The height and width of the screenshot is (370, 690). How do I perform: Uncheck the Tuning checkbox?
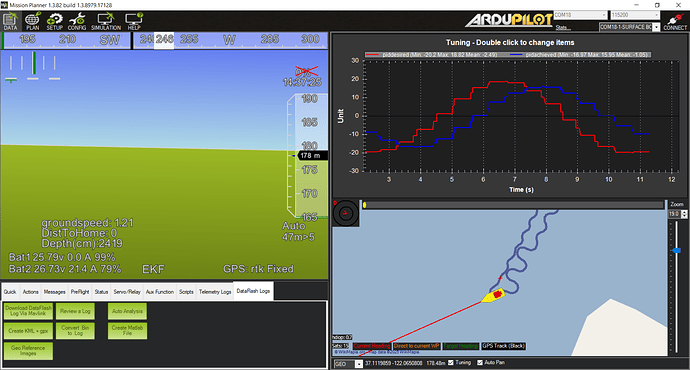[x=451, y=363]
